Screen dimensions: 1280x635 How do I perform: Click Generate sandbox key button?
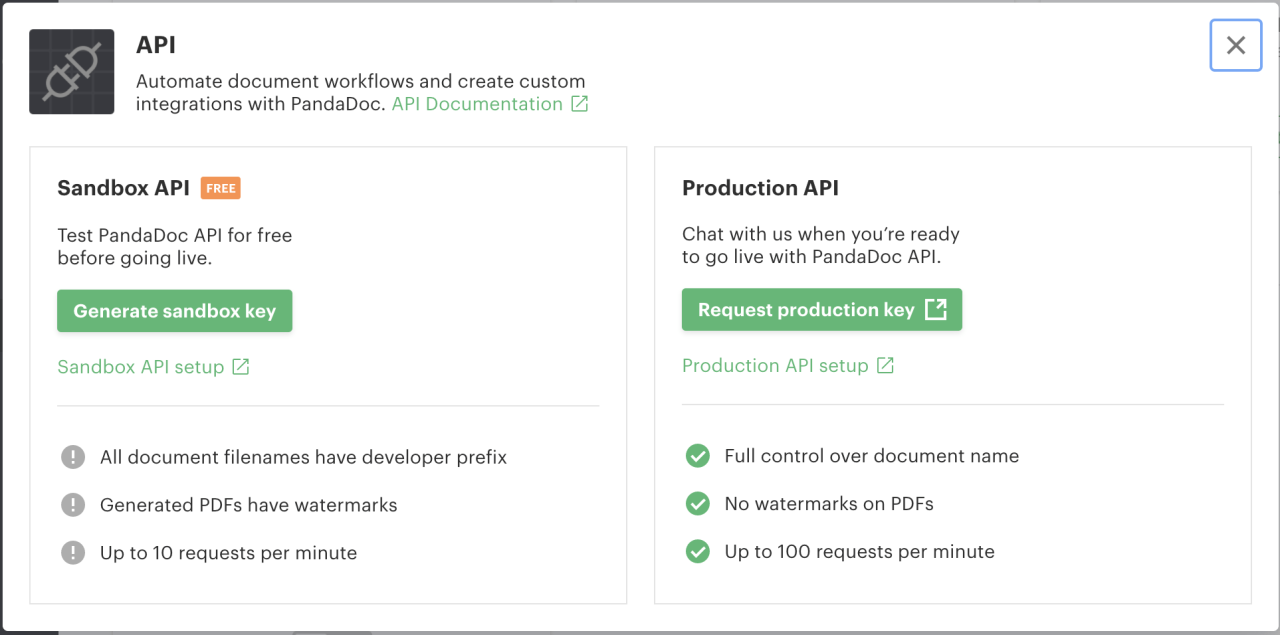(175, 311)
